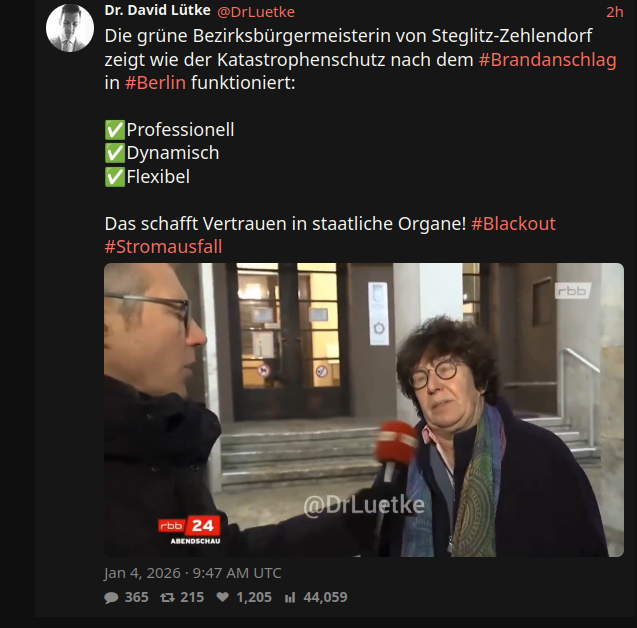Click the rbb watermark in video corner
637x628 pixels.
572,291
